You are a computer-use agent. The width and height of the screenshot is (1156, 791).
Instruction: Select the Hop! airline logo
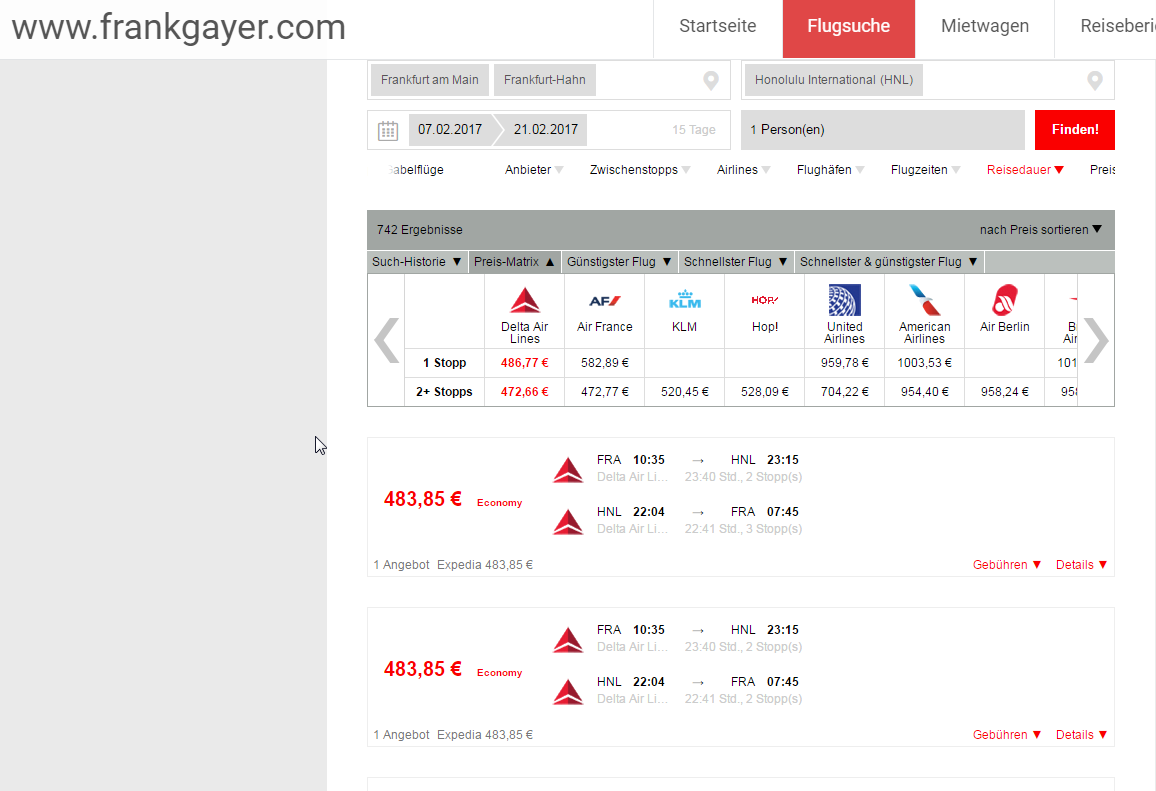pos(765,300)
